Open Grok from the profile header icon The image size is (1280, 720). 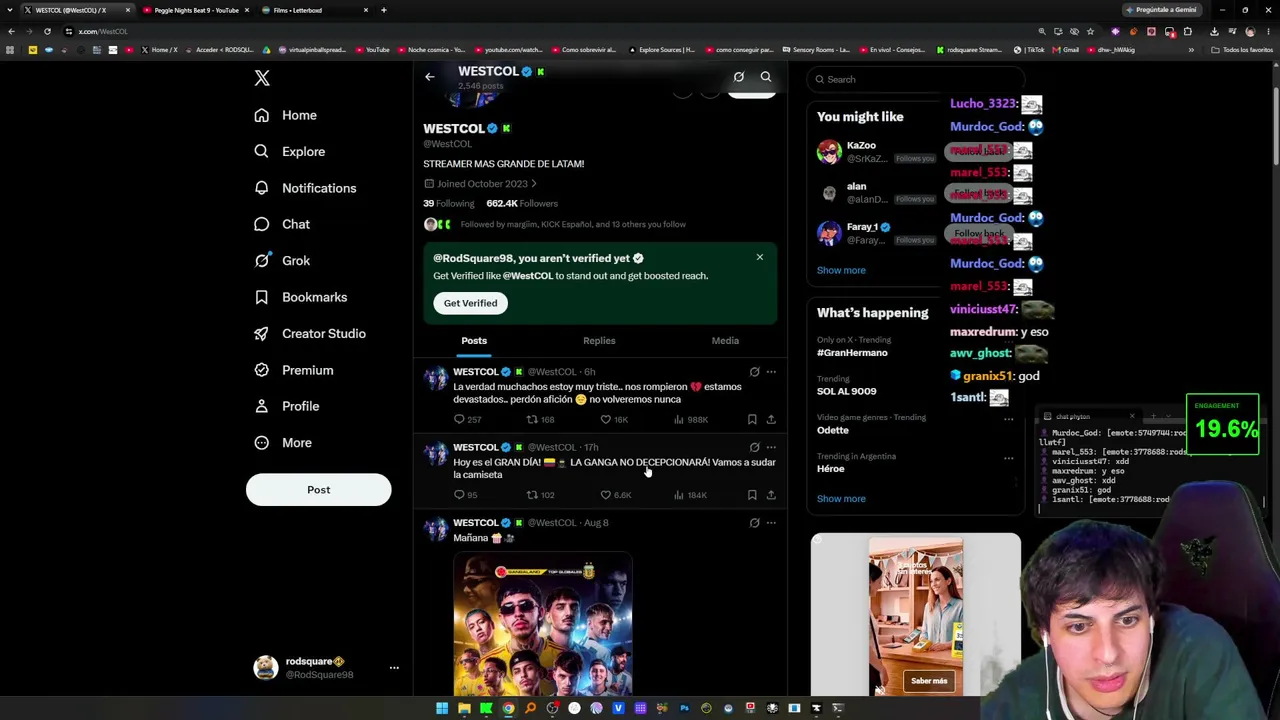(739, 77)
